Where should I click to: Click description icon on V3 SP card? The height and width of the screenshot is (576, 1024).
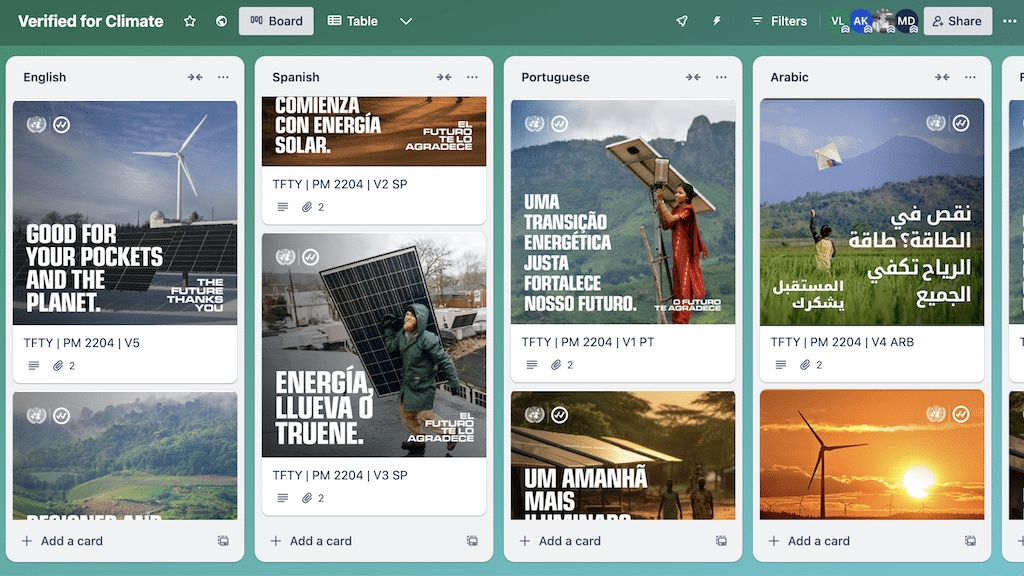(283, 498)
